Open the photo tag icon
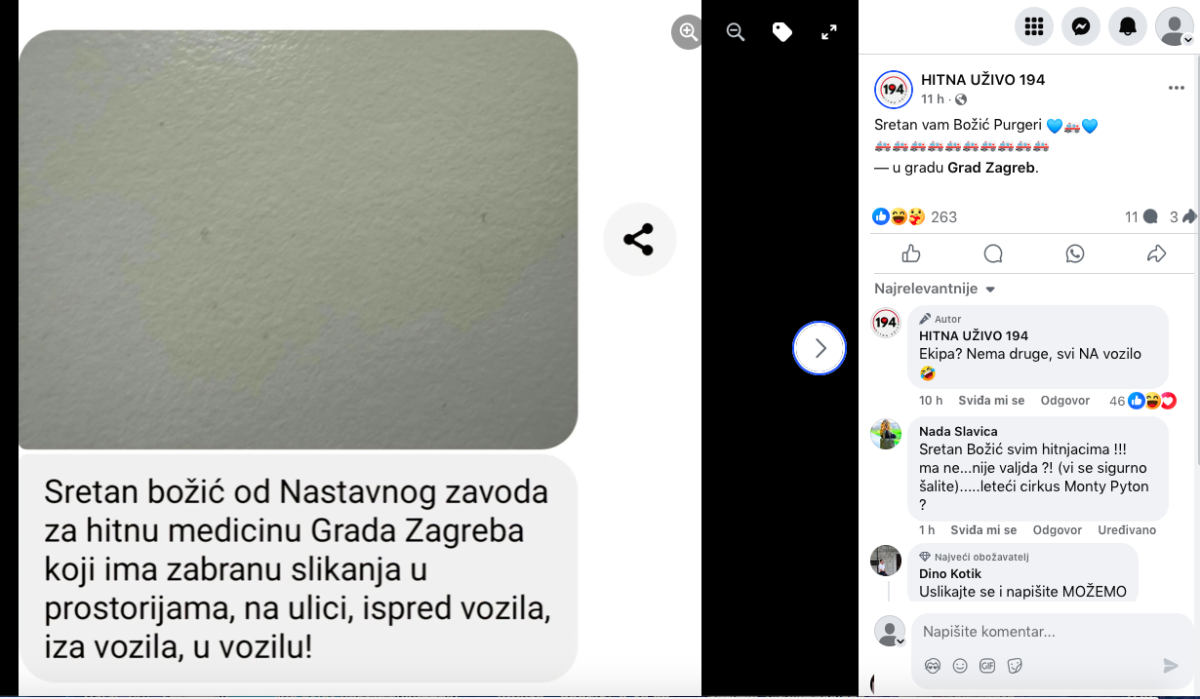 782,32
